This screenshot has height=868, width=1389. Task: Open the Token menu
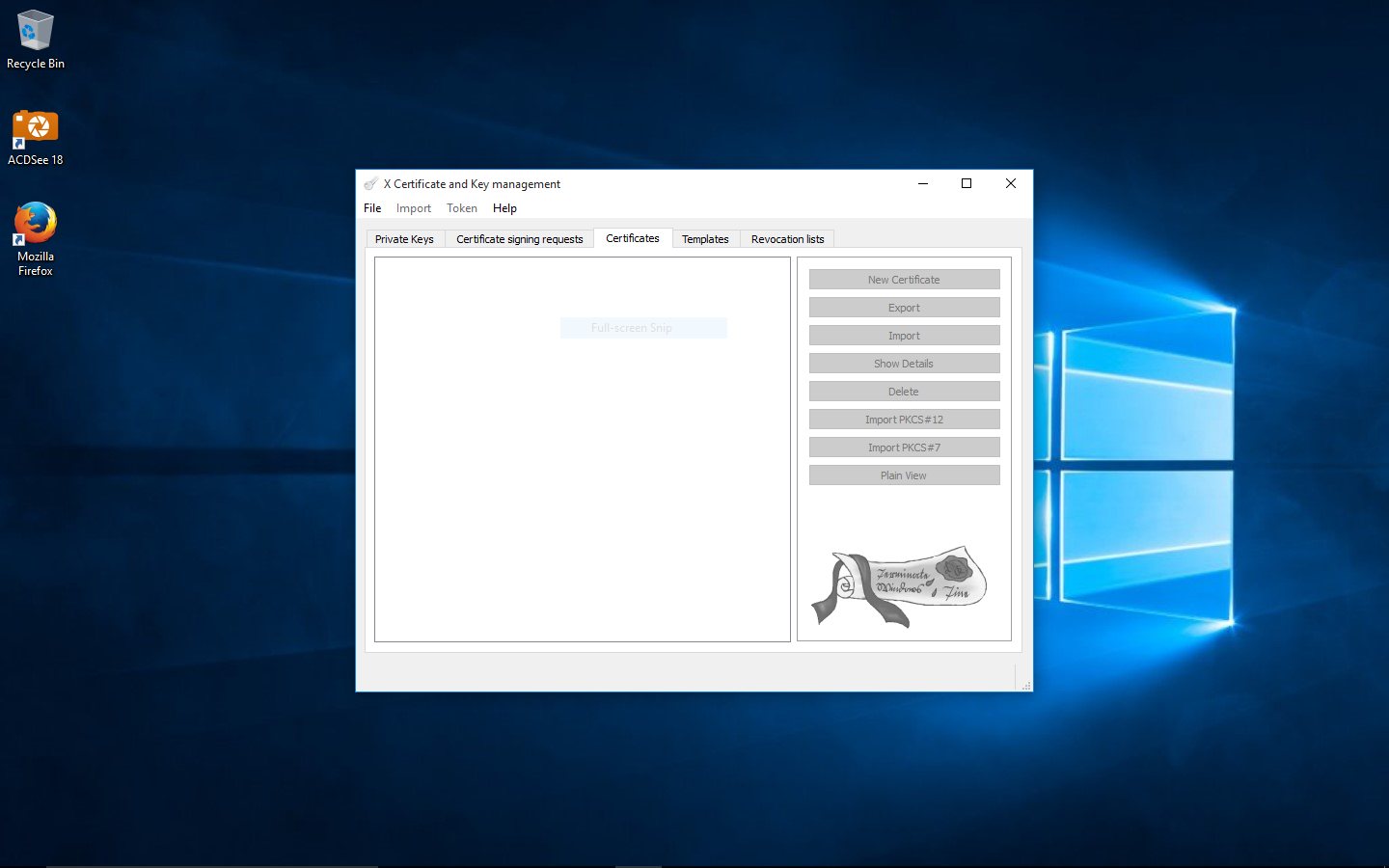[462, 208]
